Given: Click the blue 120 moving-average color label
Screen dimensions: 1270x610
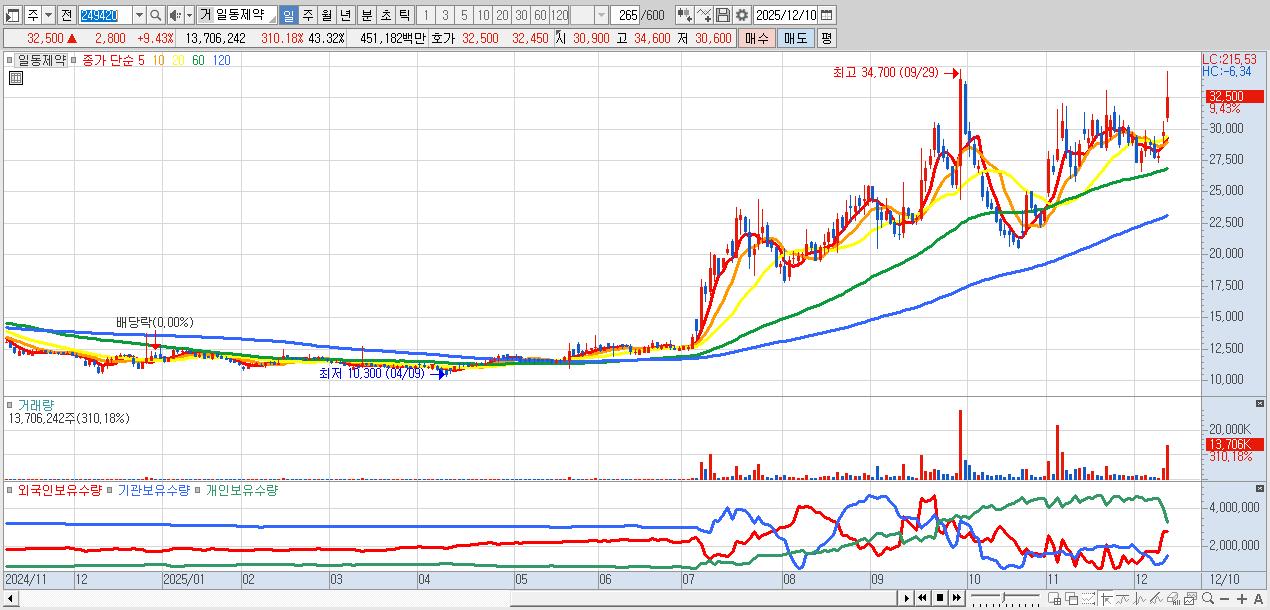Looking at the screenshot, I should tap(221, 60).
